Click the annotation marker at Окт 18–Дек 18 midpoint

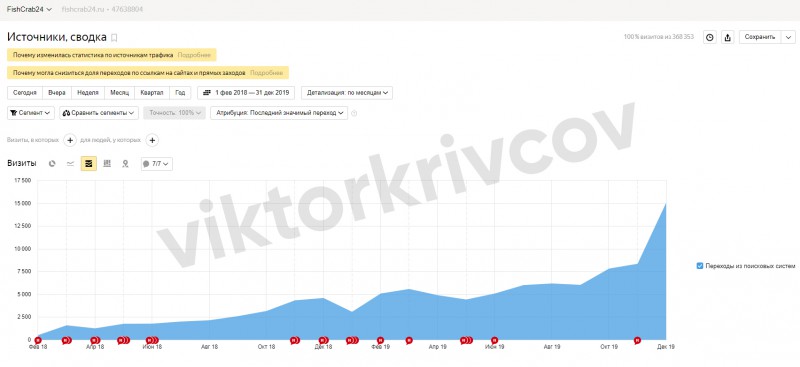point(294,340)
